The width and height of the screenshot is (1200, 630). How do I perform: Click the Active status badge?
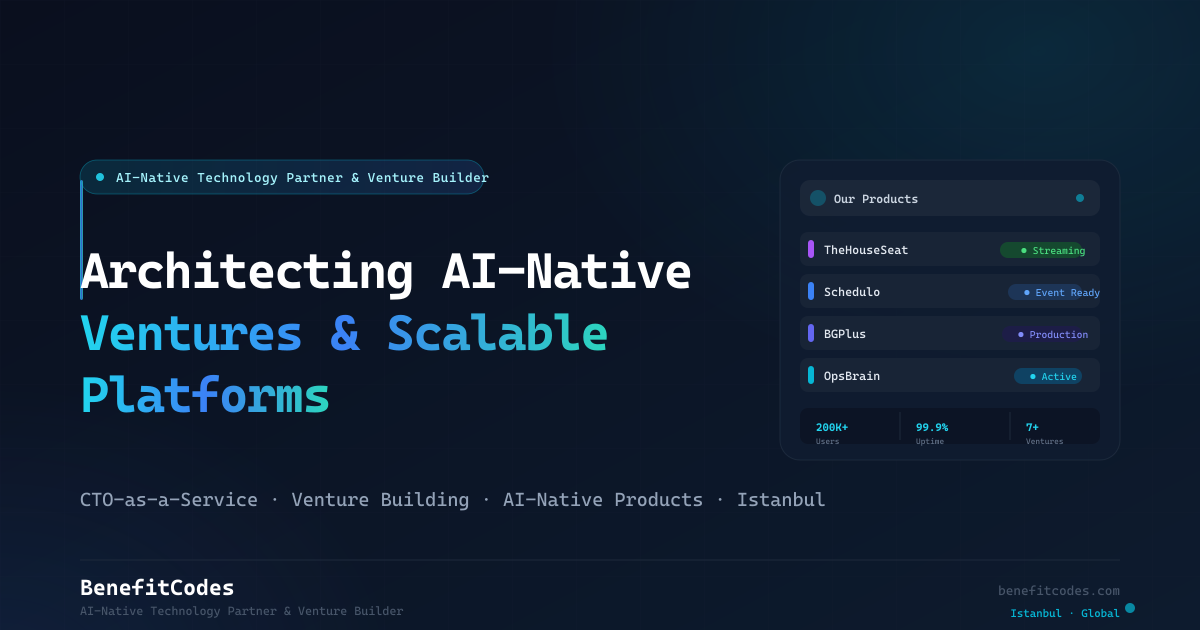point(1048,376)
